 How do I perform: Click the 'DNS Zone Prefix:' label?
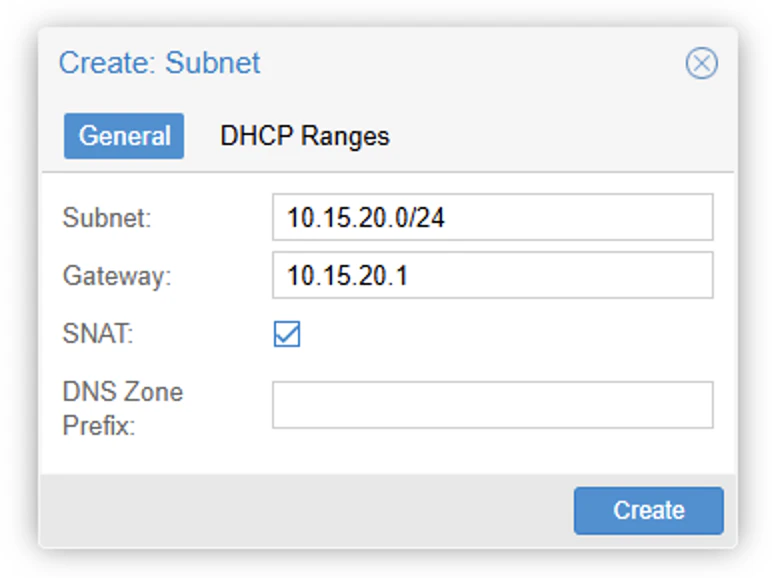click(123, 408)
